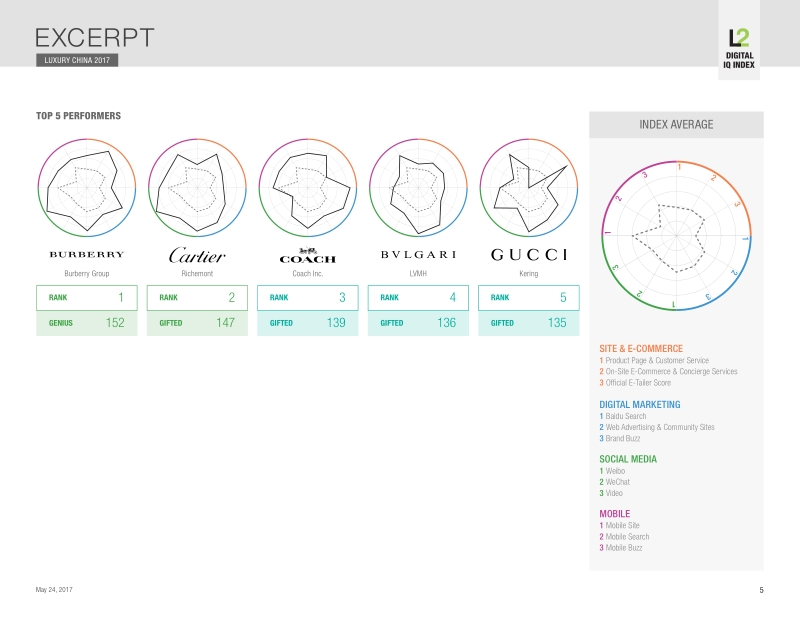Click the Gifted 135 score
This screenshot has width=800, height=619.
529,323
